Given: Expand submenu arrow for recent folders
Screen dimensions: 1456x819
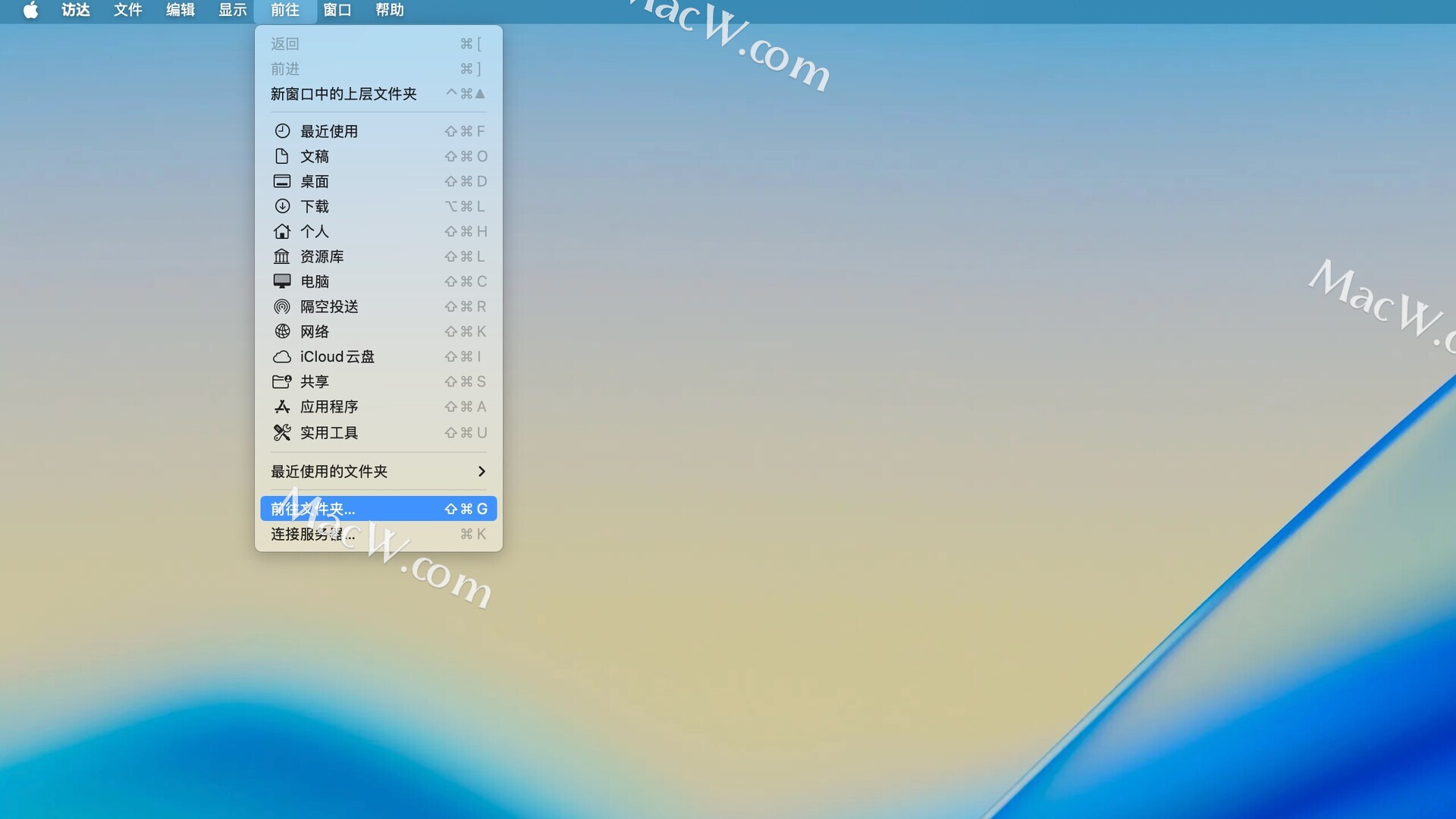Looking at the screenshot, I should point(482,472).
